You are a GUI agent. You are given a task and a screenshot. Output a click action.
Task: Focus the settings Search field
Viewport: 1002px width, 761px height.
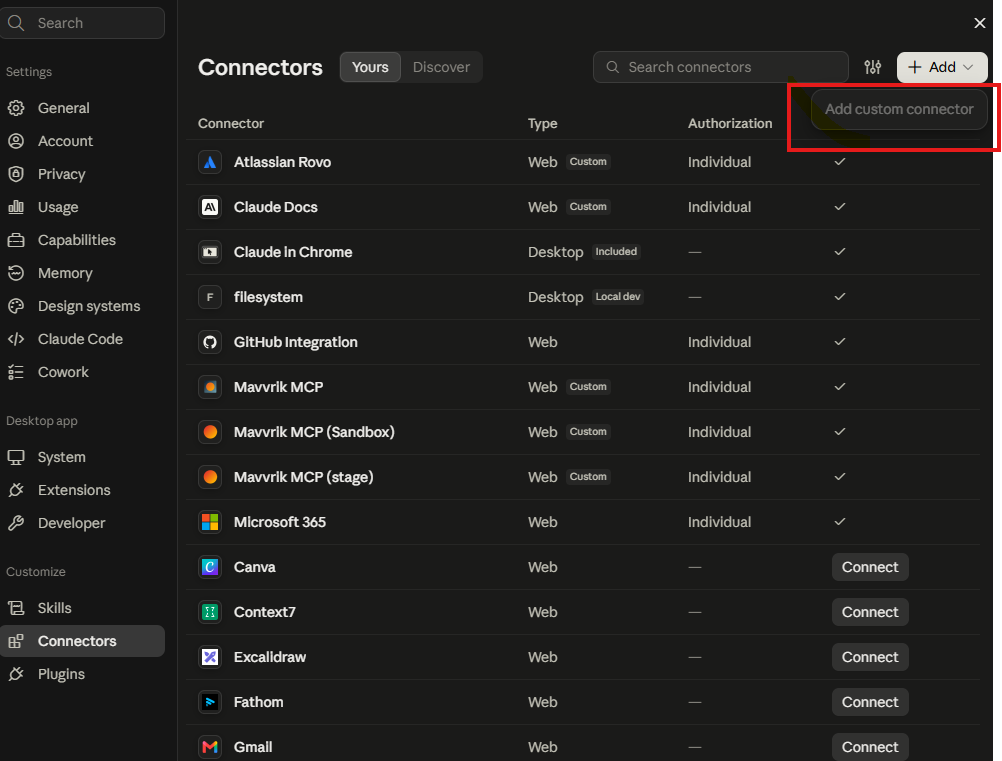82,23
